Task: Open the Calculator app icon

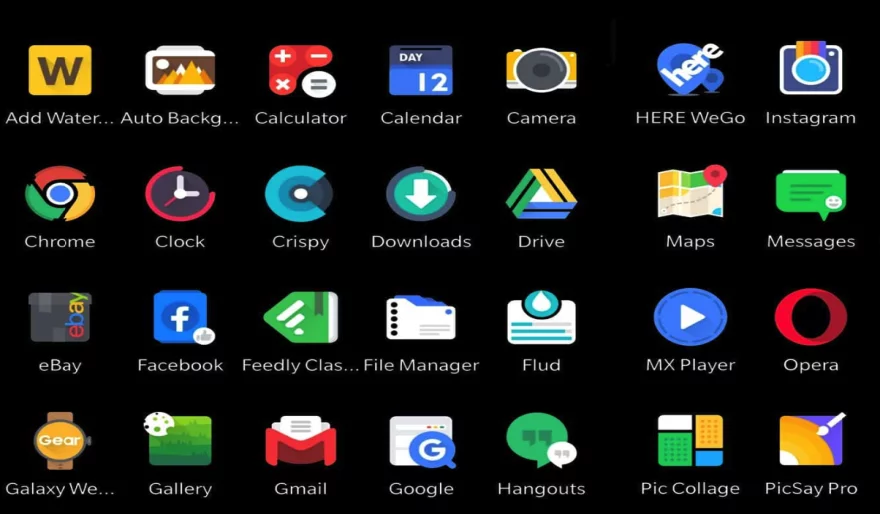Action: [x=301, y=71]
